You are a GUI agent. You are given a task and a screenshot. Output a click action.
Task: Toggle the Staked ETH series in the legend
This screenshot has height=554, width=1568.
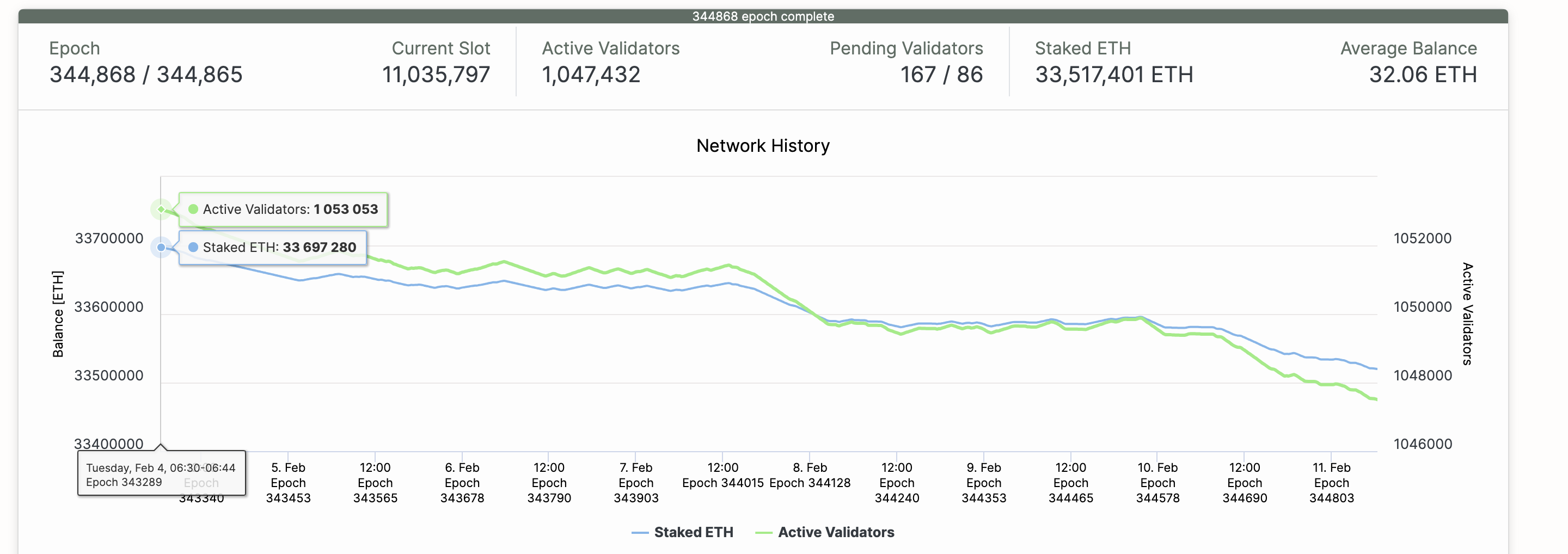pos(693,532)
